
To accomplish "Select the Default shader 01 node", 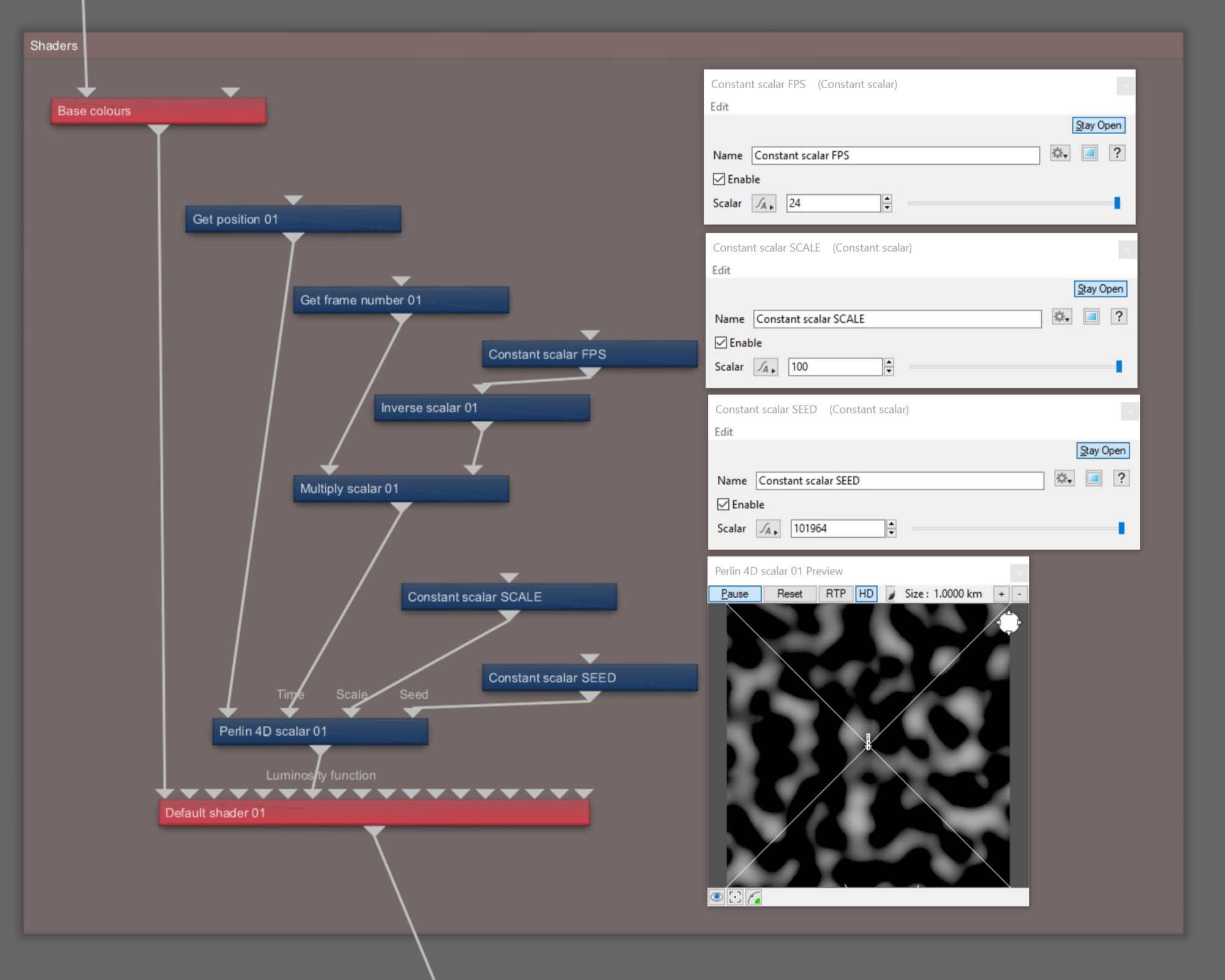I will pyautogui.click(x=374, y=813).
